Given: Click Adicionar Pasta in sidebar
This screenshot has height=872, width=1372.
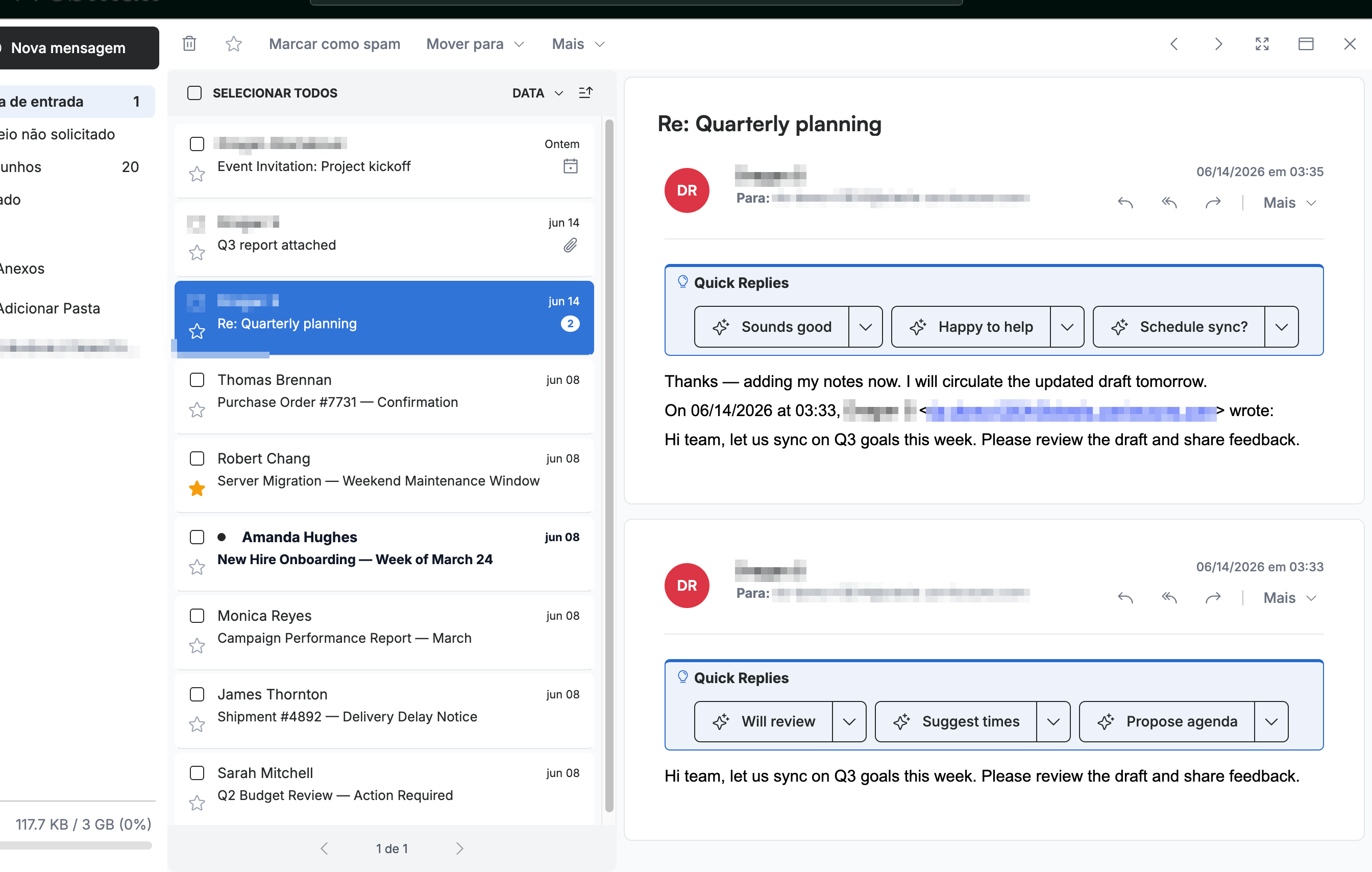Looking at the screenshot, I should 50,308.
